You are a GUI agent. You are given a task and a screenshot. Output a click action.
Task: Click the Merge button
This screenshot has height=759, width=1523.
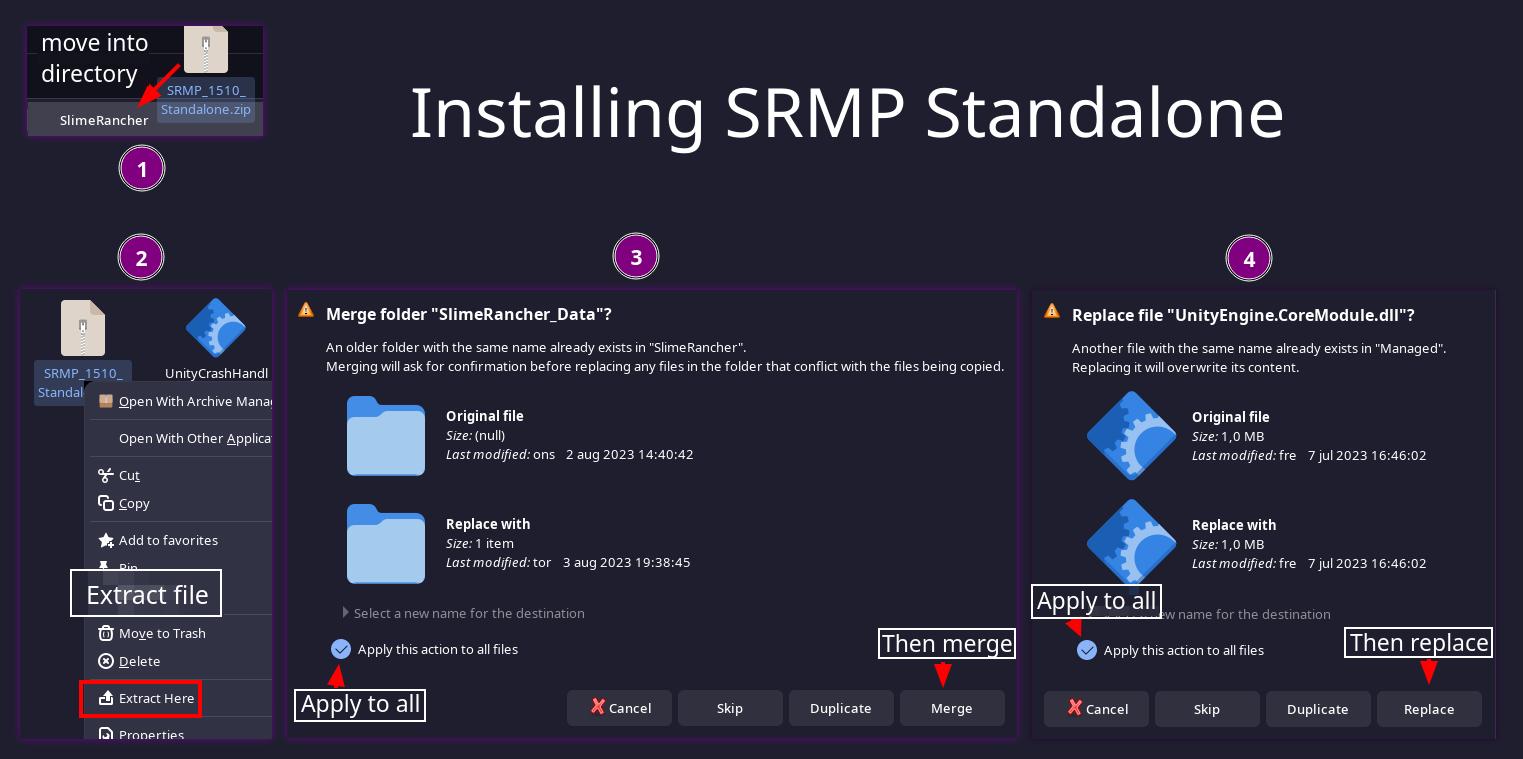coord(952,708)
